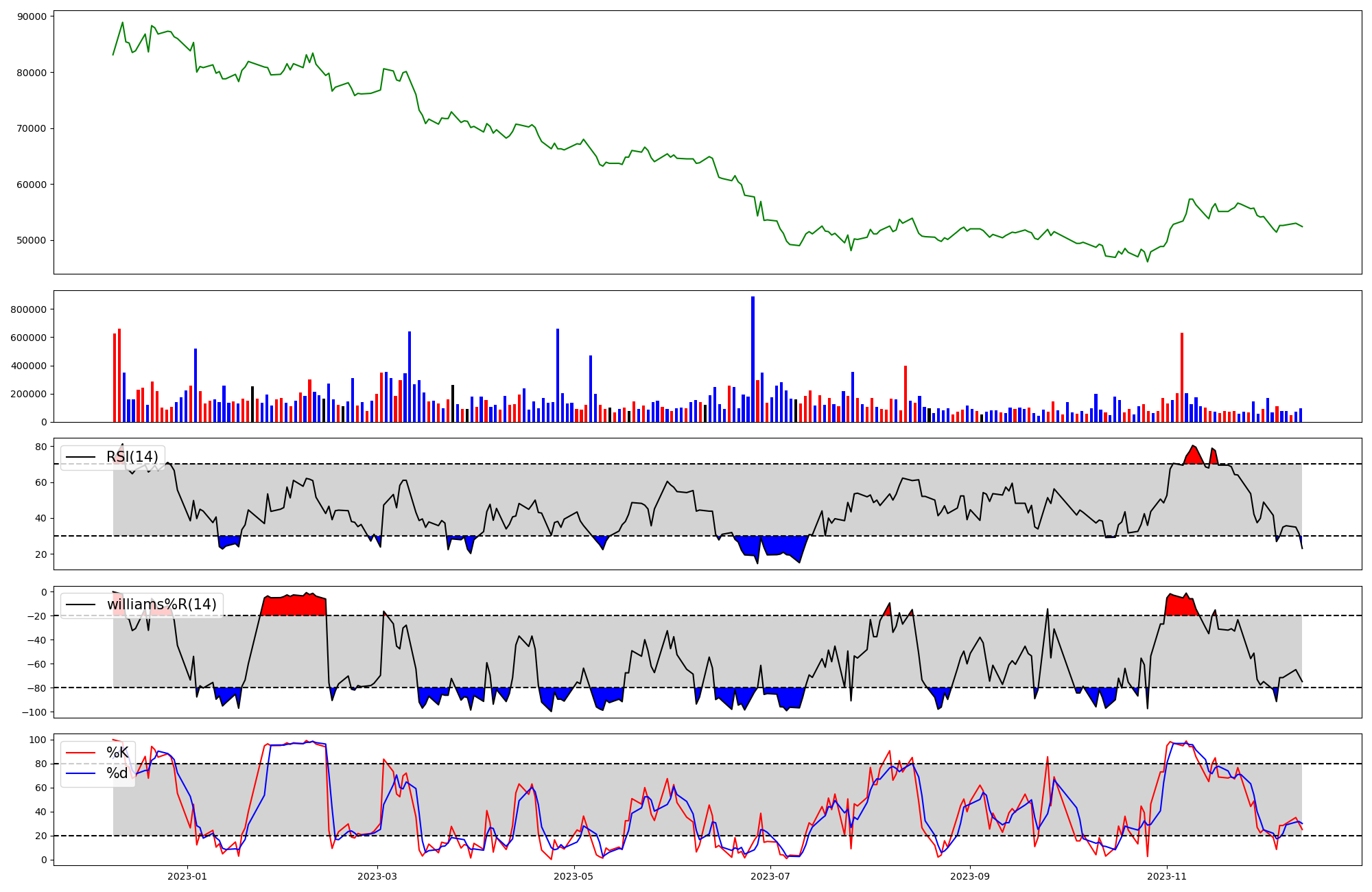
Task: Click the williams%R(14) legend label
Action: coord(161,605)
